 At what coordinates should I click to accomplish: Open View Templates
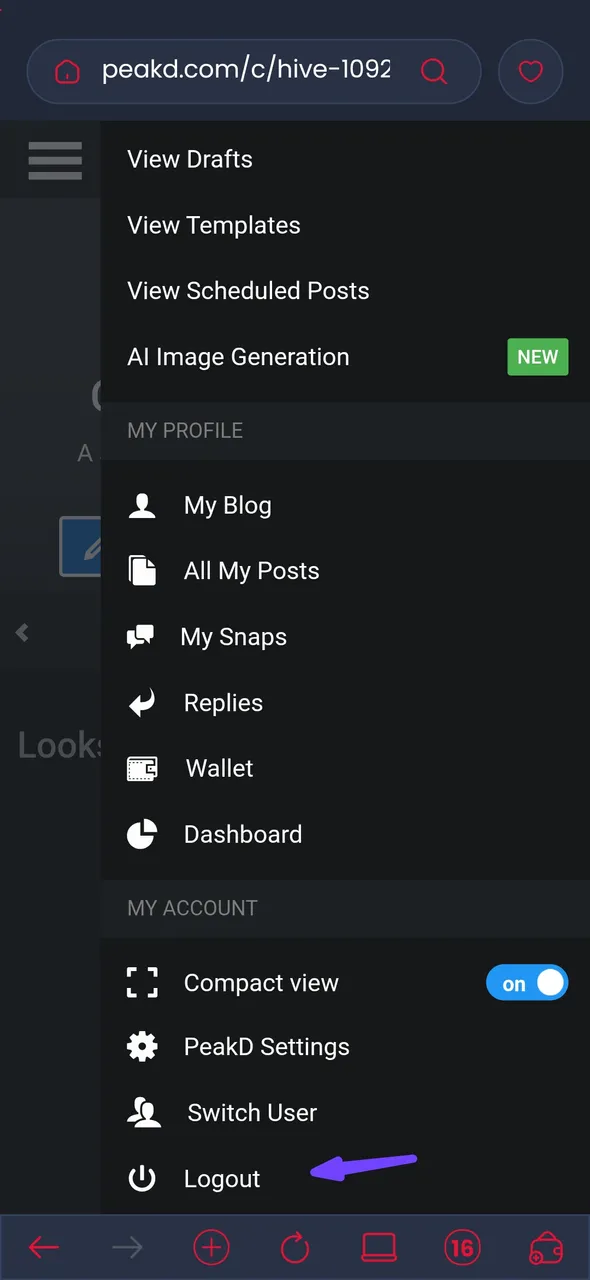tap(214, 225)
